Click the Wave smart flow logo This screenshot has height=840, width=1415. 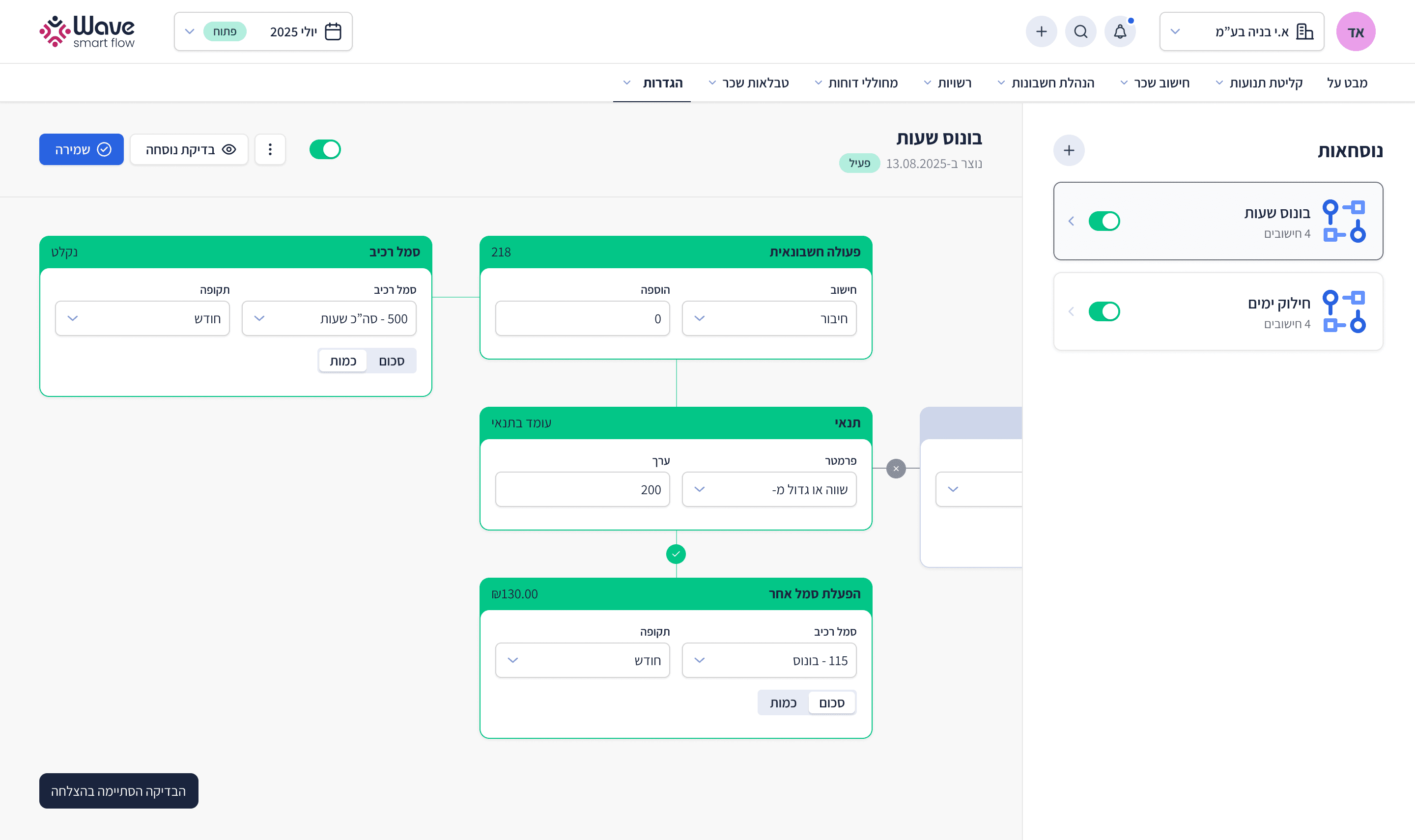(86, 32)
